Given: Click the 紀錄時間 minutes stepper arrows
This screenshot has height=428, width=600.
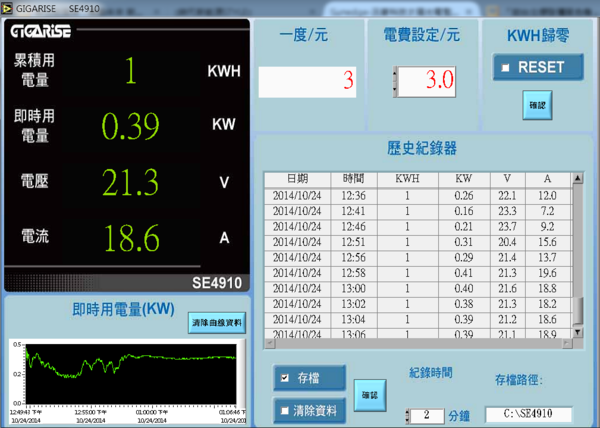Looking at the screenshot, I should point(408,415).
